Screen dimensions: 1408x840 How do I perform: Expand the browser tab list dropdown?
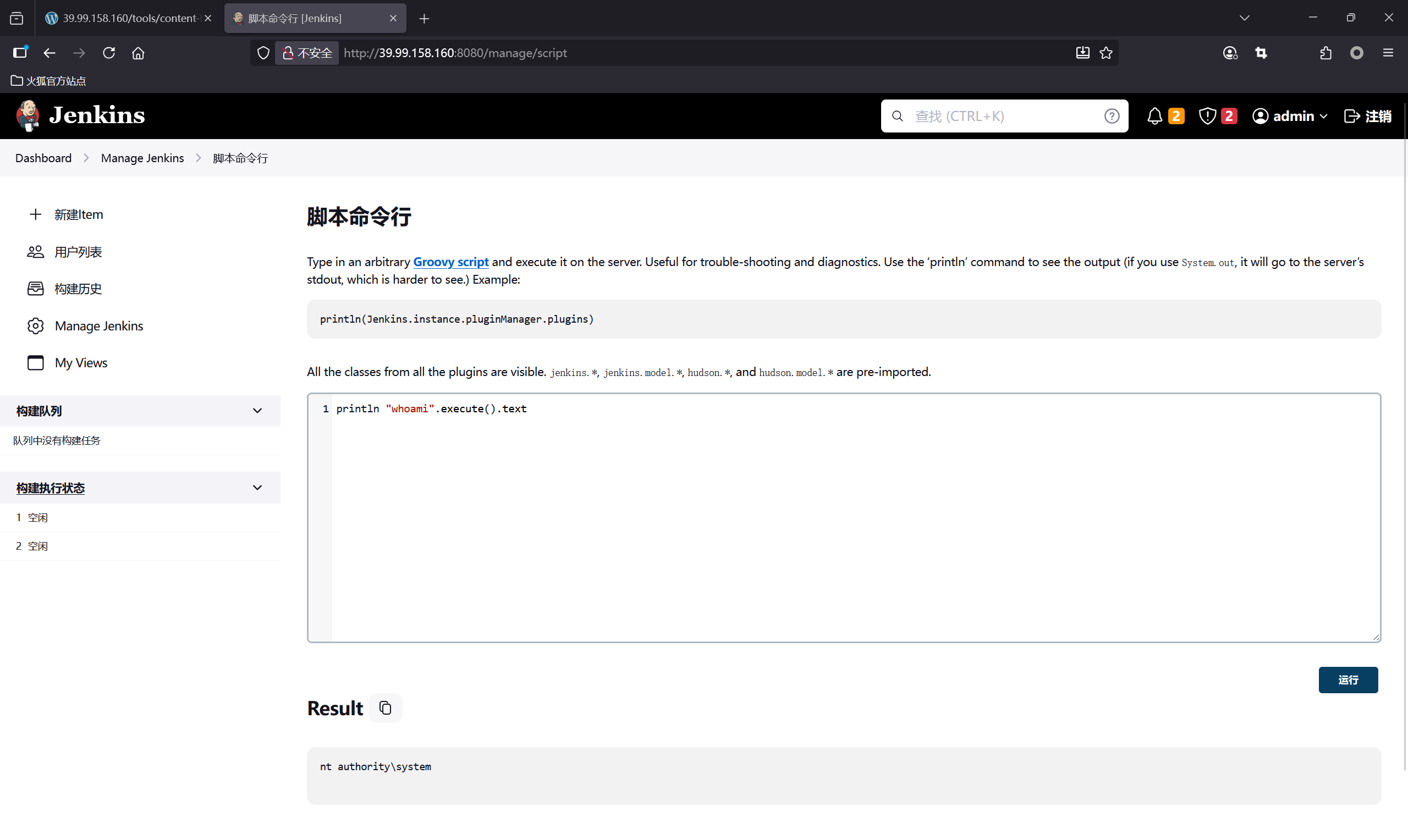point(1244,18)
